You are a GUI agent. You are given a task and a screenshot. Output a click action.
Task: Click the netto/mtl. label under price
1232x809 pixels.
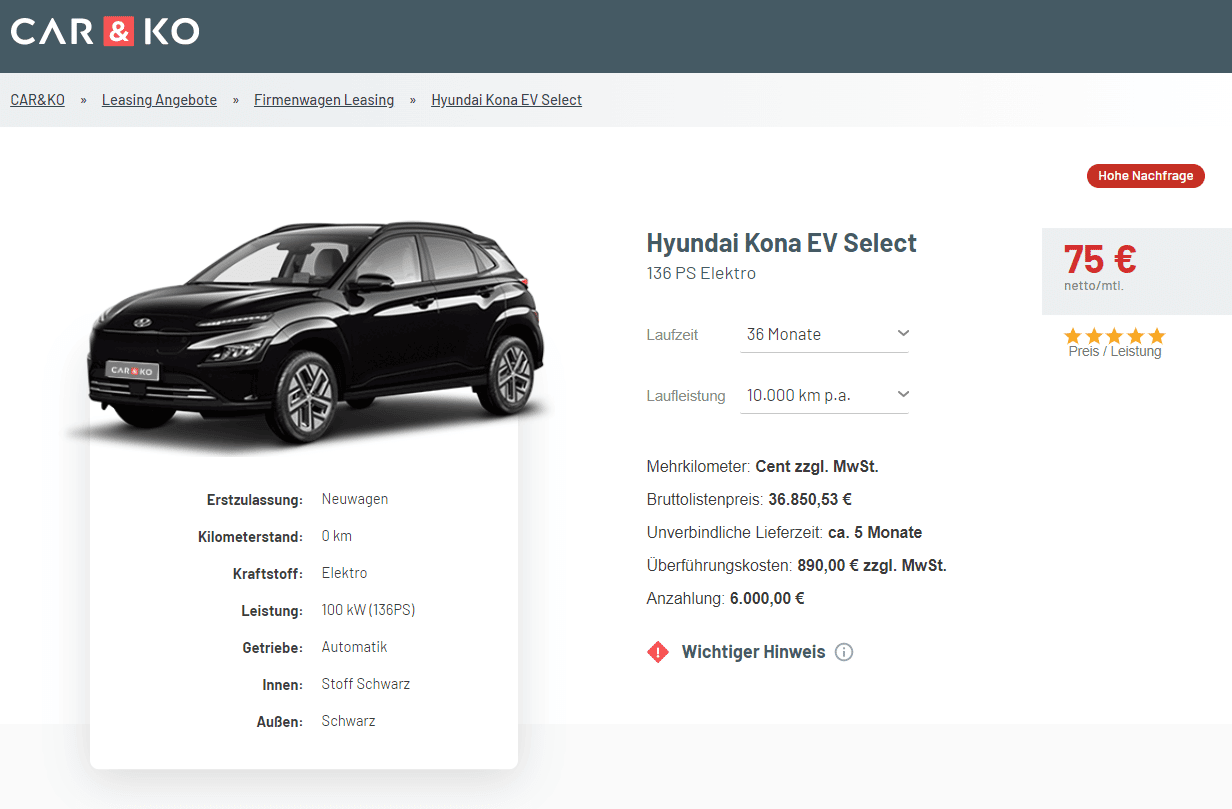click(1094, 286)
